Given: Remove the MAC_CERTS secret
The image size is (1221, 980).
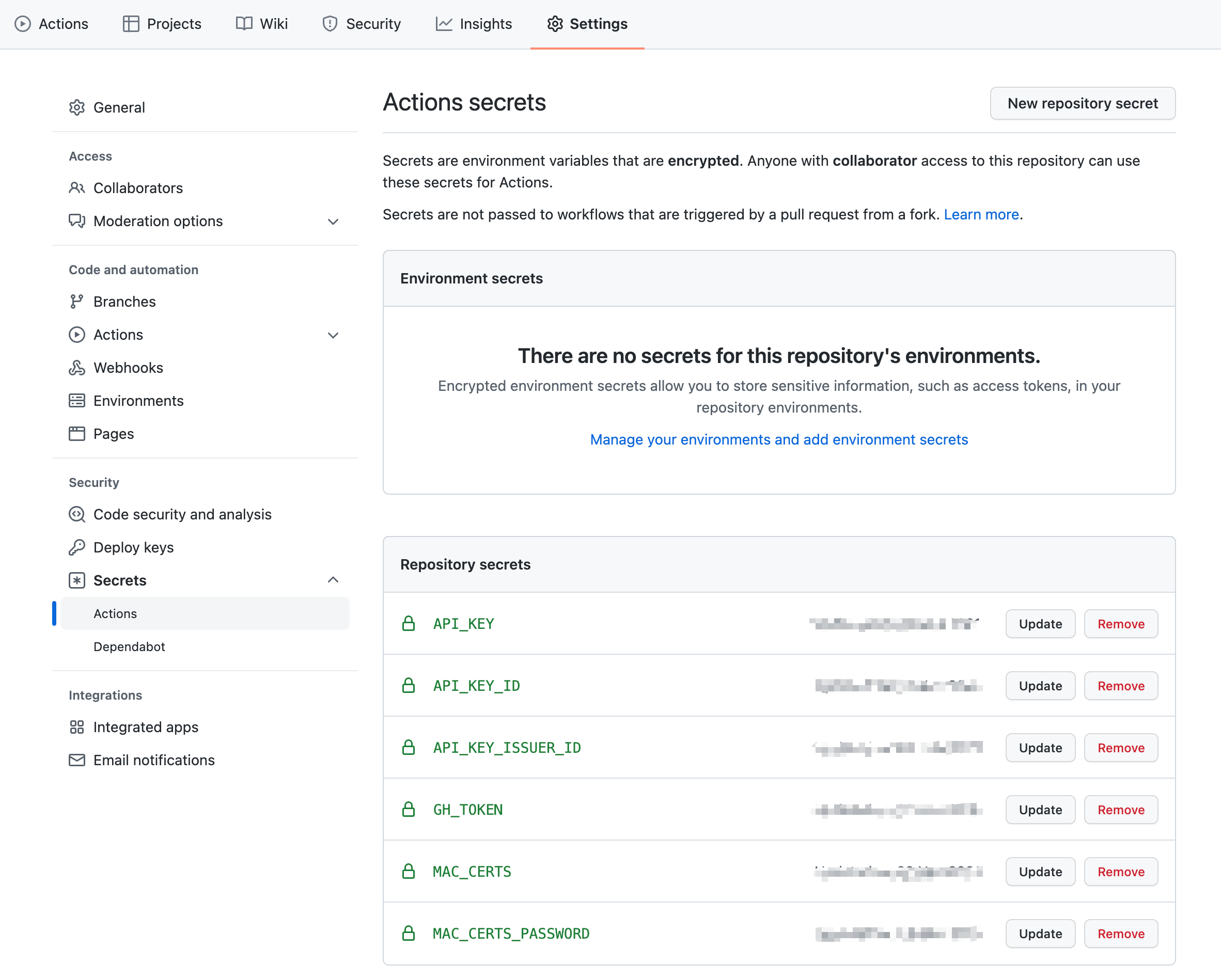Looking at the screenshot, I should coord(1121,871).
